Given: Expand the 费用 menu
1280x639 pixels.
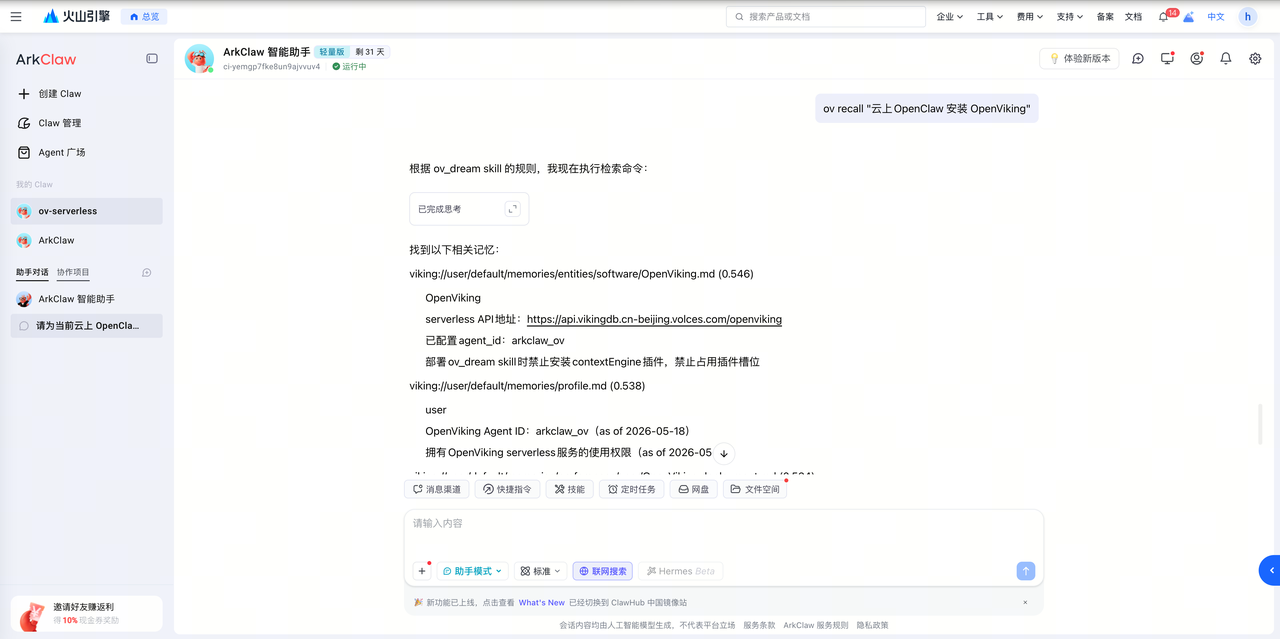Looking at the screenshot, I should (1030, 17).
